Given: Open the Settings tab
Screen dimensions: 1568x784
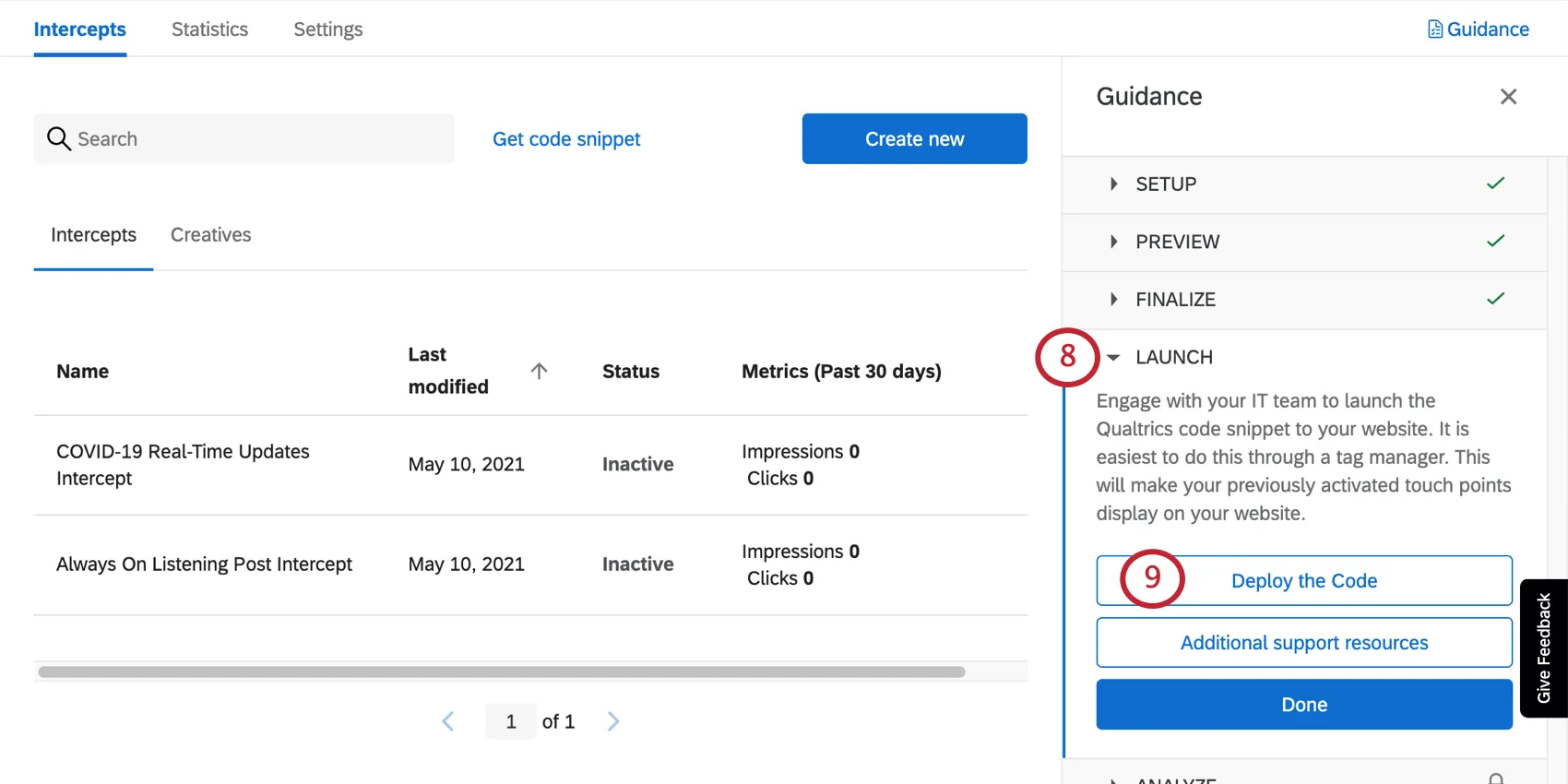Looking at the screenshot, I should pyautogui.click(x=327, y=30).
